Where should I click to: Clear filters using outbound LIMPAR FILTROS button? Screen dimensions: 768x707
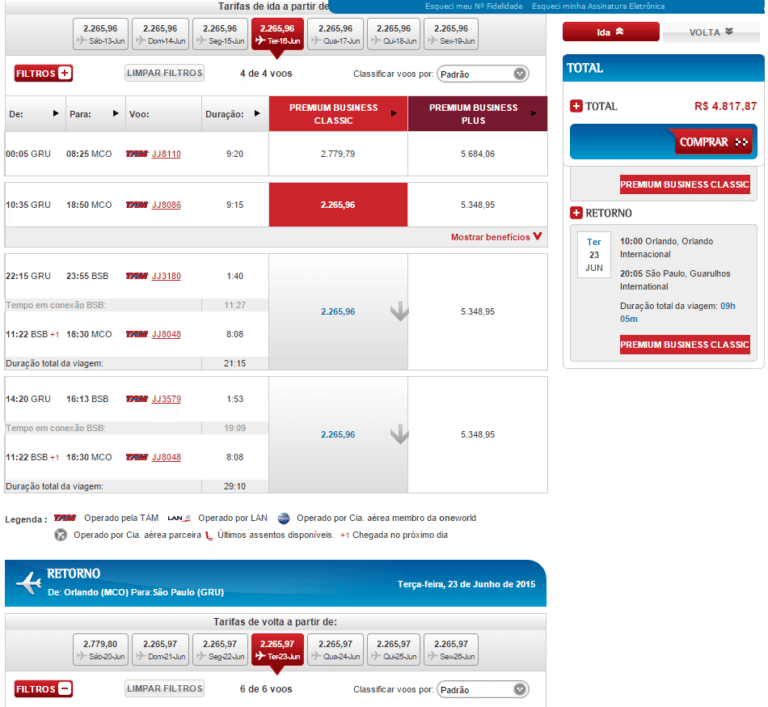click(165, 73)
